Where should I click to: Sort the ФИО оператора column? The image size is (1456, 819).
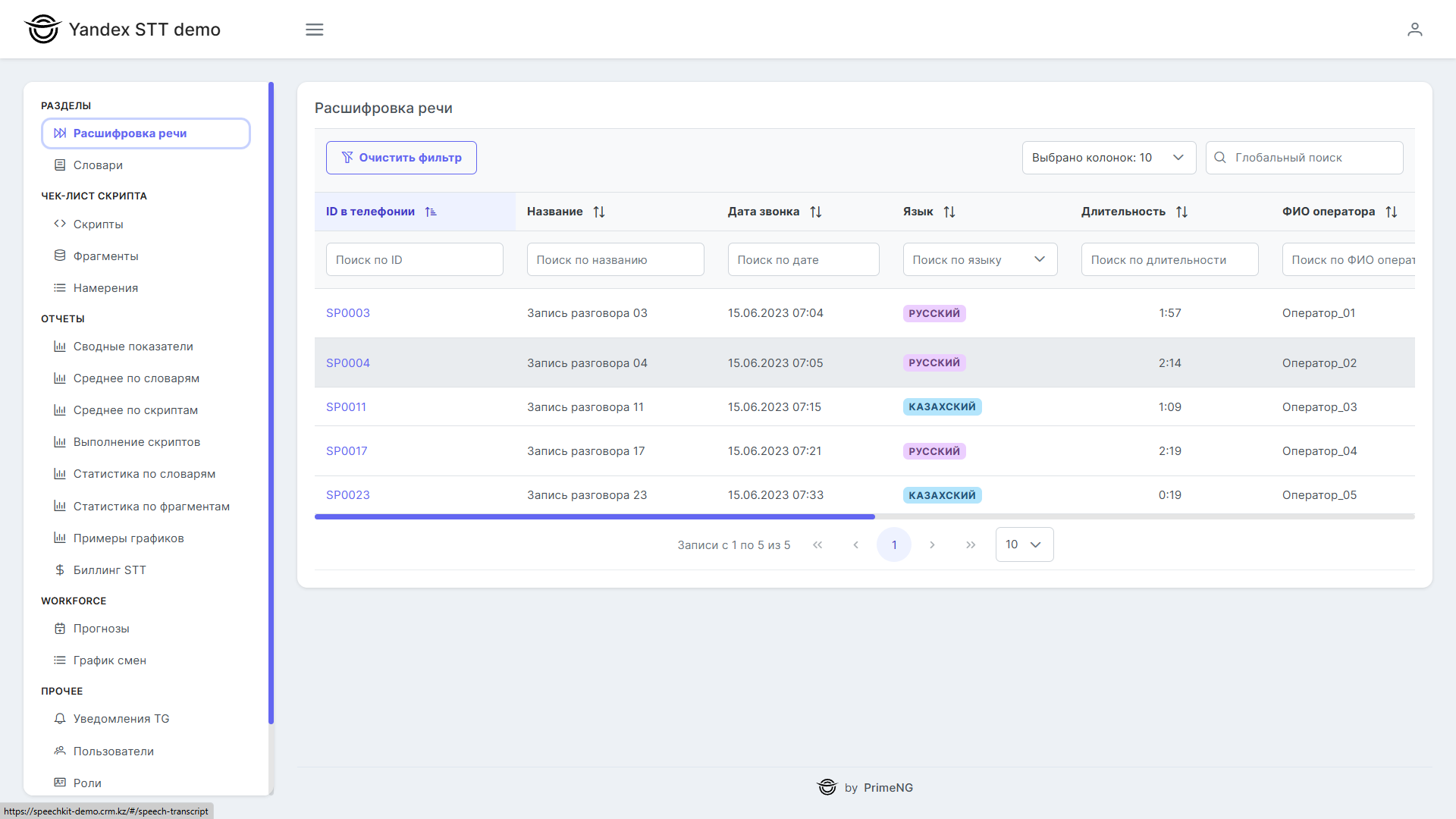(x=1392, y=212)
